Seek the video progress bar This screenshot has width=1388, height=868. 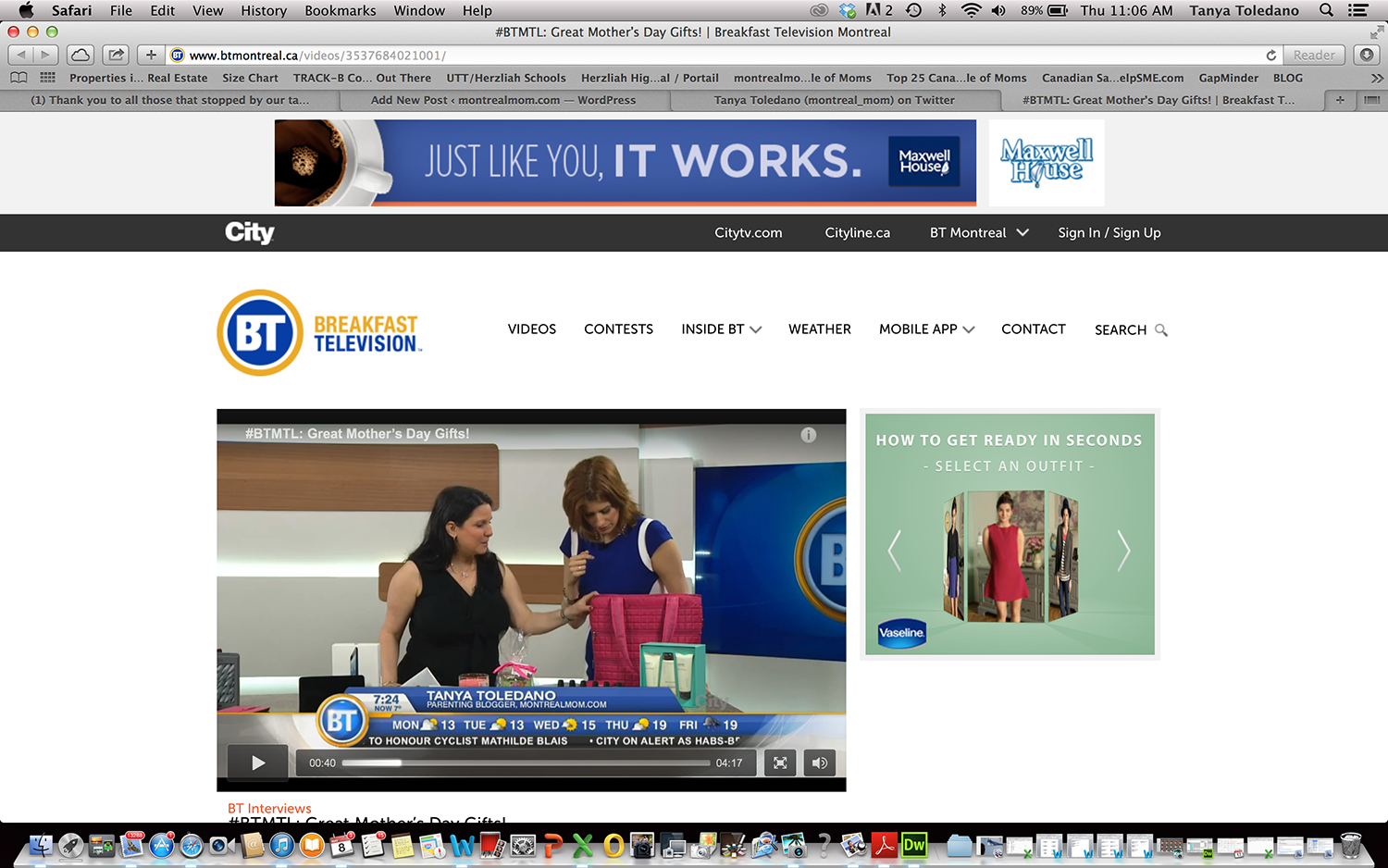(526, 763)
